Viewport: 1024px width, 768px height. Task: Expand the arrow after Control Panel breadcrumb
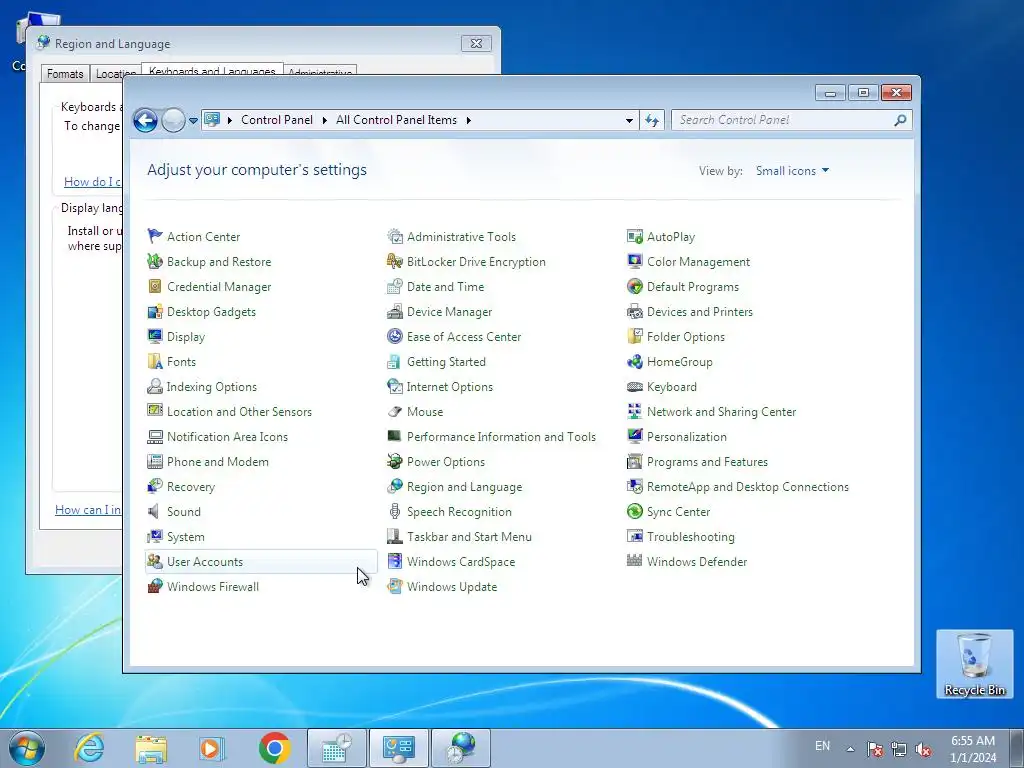point(325,120)
